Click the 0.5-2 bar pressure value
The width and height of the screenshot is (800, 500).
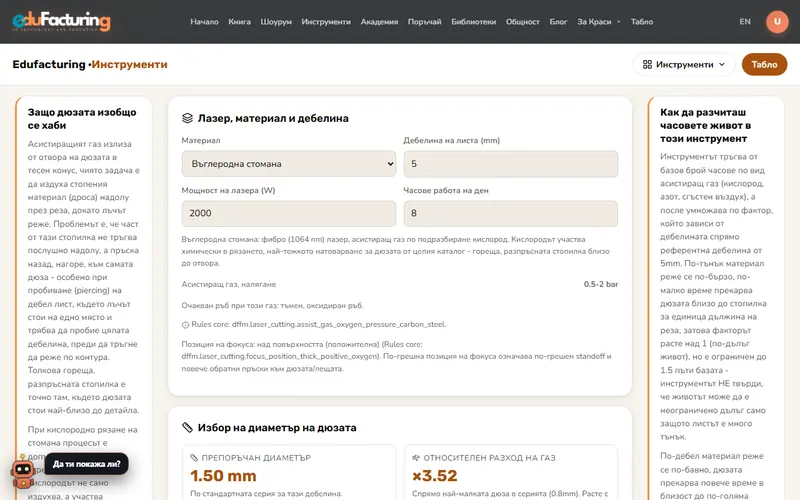pyautogui.click(x=601, y=284)
